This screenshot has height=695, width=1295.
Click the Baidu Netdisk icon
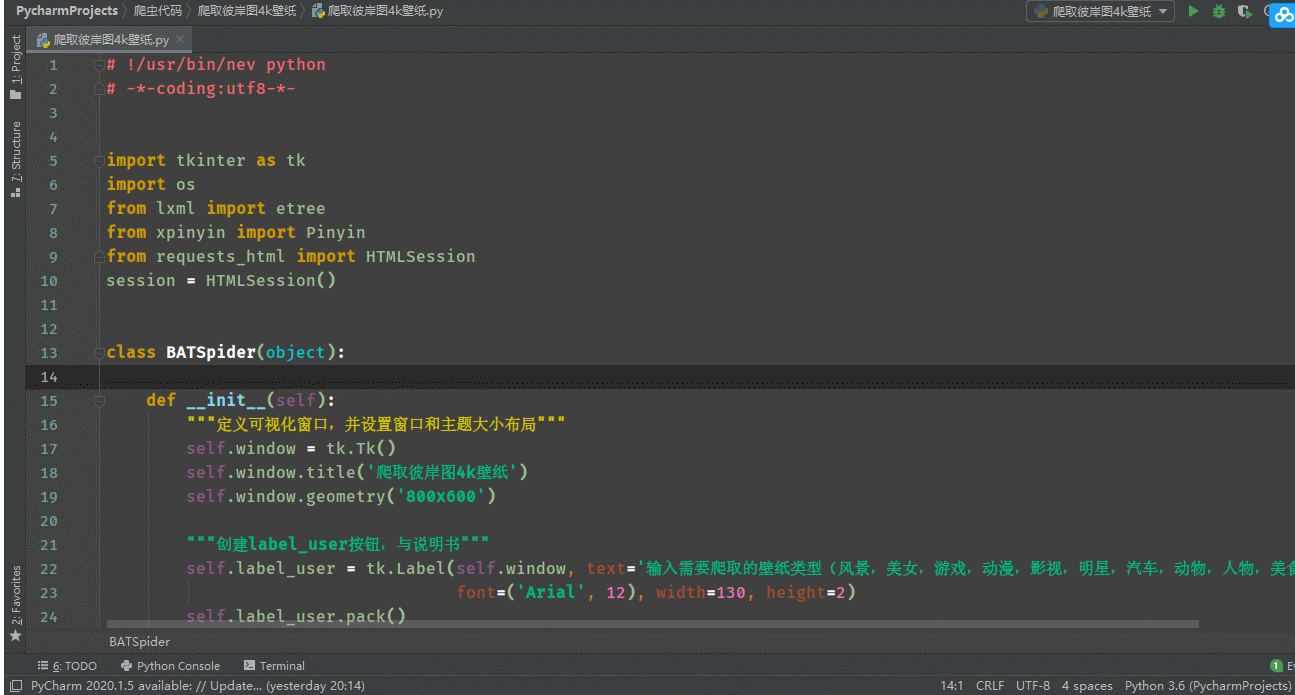1282,14
